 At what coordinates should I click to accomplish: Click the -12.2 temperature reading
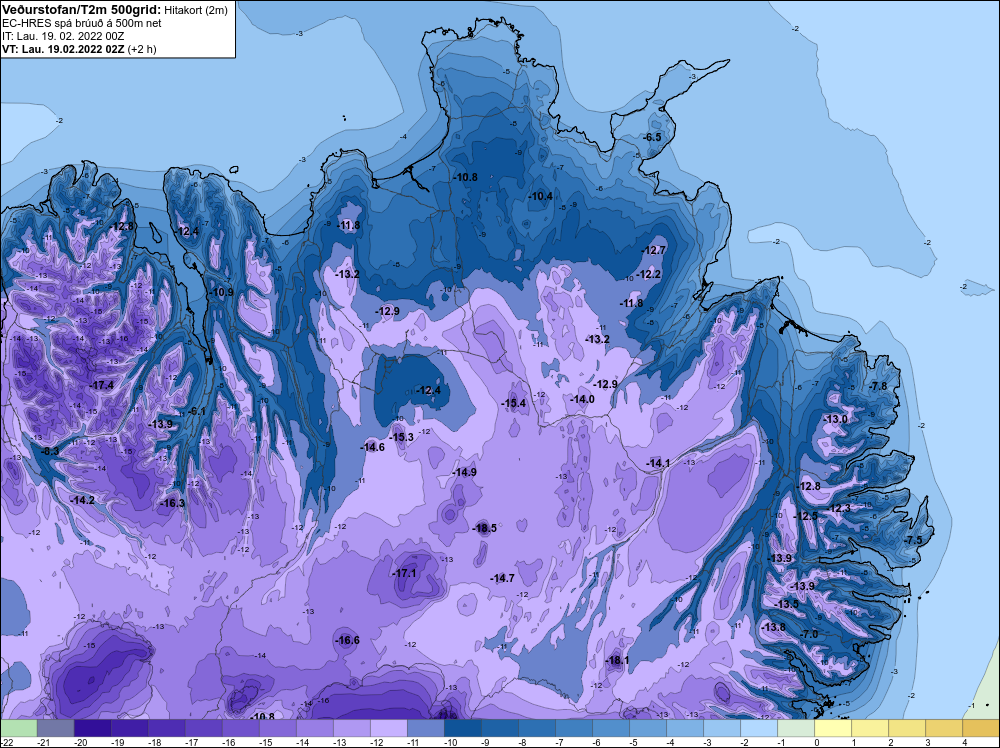click(649, 274)
